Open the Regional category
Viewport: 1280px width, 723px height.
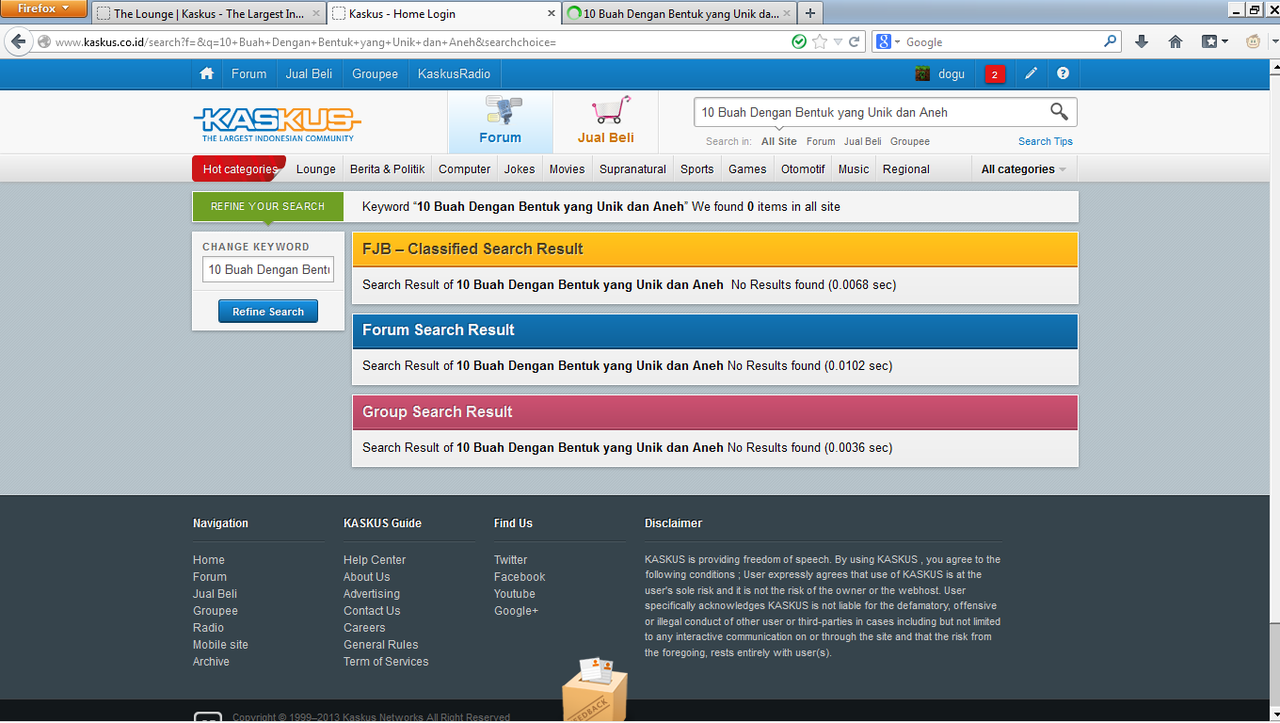point(906,169)
